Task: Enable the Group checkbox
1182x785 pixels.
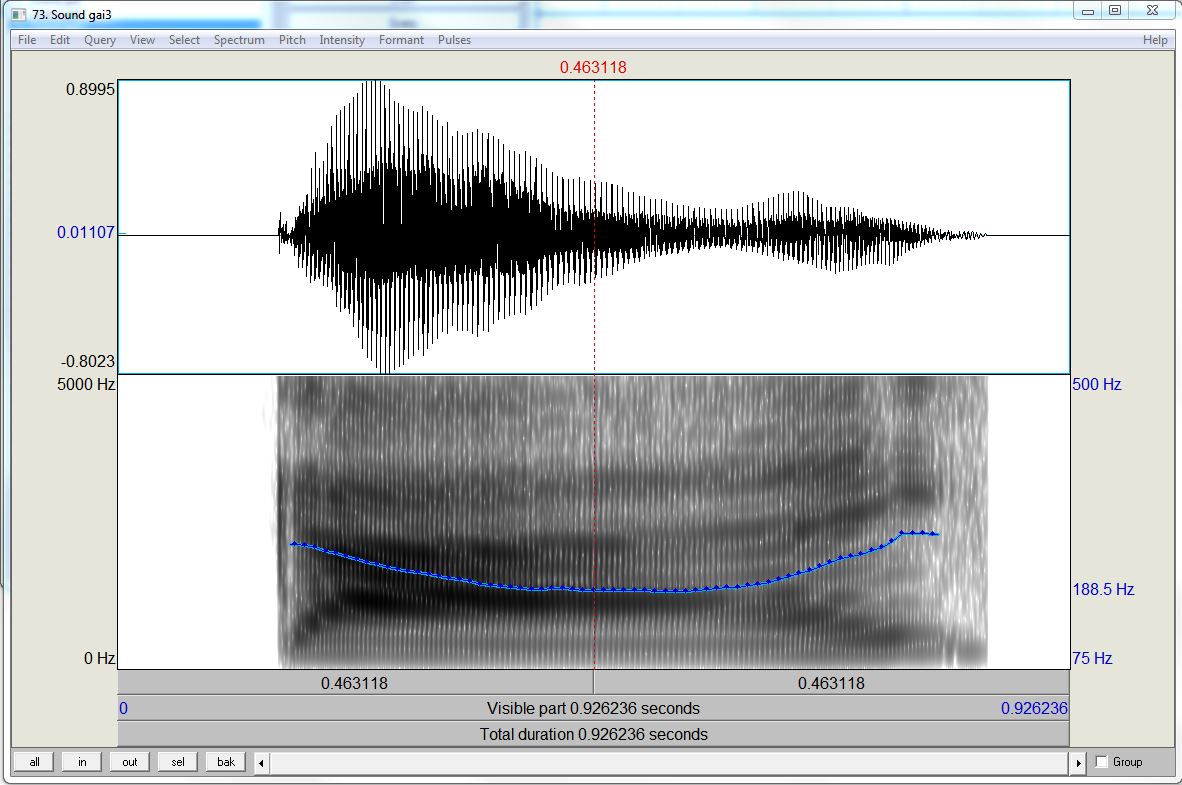Action: coord(1101,762)
